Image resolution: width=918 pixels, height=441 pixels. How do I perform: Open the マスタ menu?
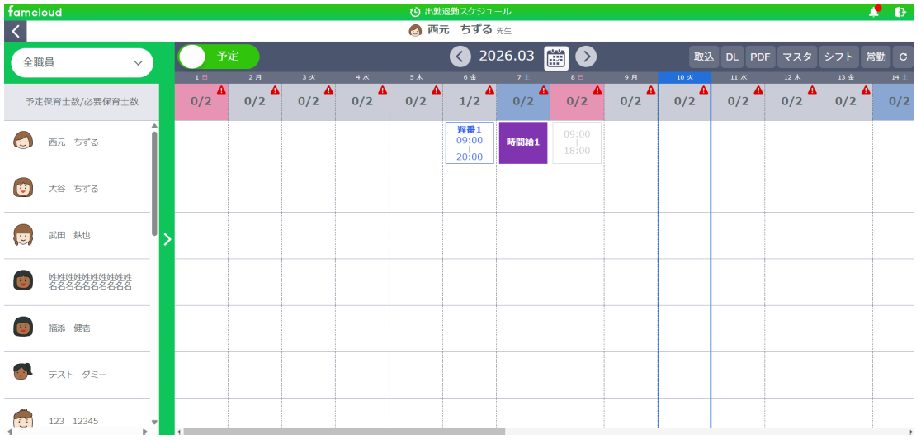tap(796, 57)
